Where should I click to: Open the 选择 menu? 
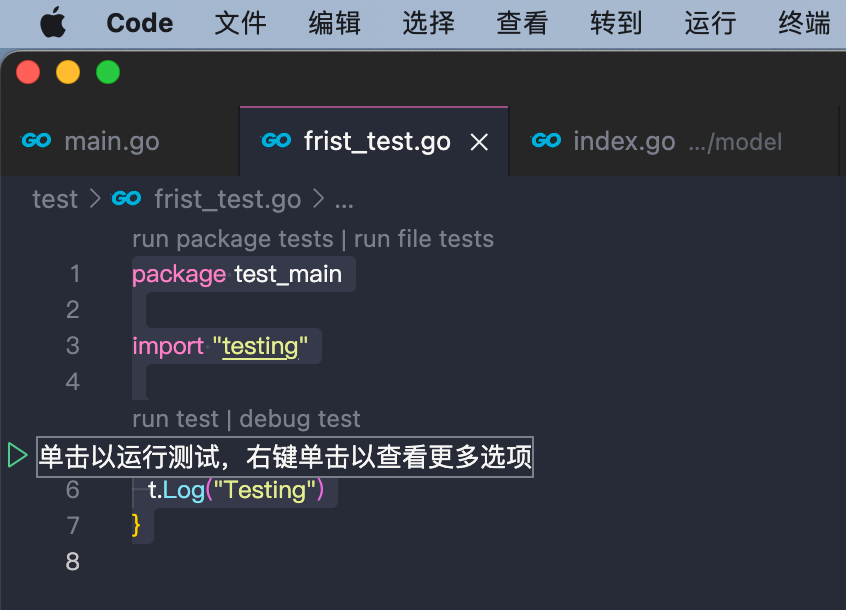[x=428, y=23]
